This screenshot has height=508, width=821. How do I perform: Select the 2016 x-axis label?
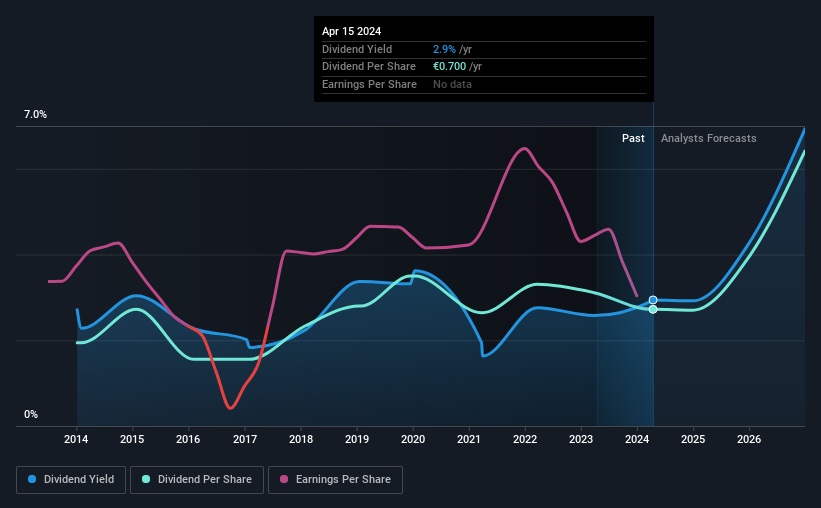pyautogui.click(x=188, y=439)
